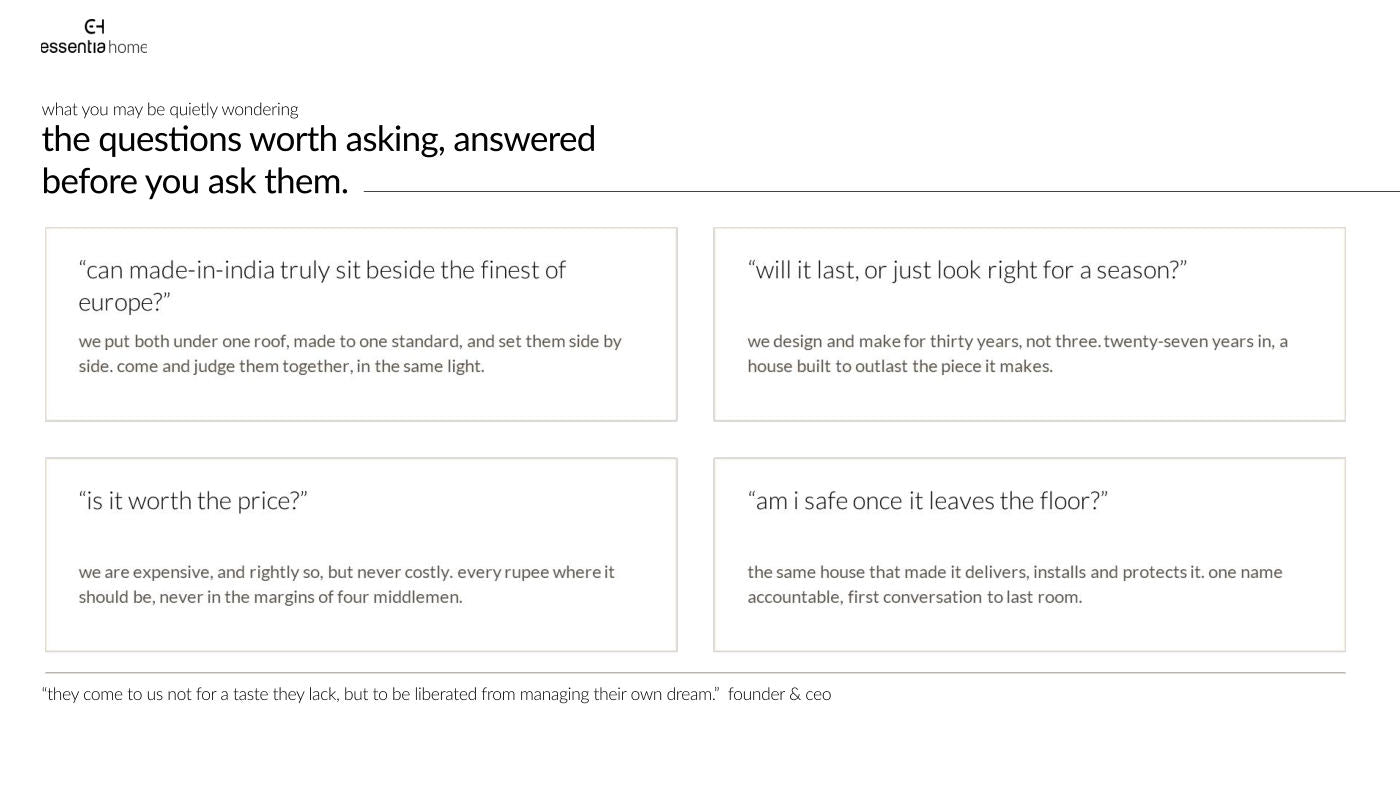Click the 'before you ask them.' heading line

(195, 181)
